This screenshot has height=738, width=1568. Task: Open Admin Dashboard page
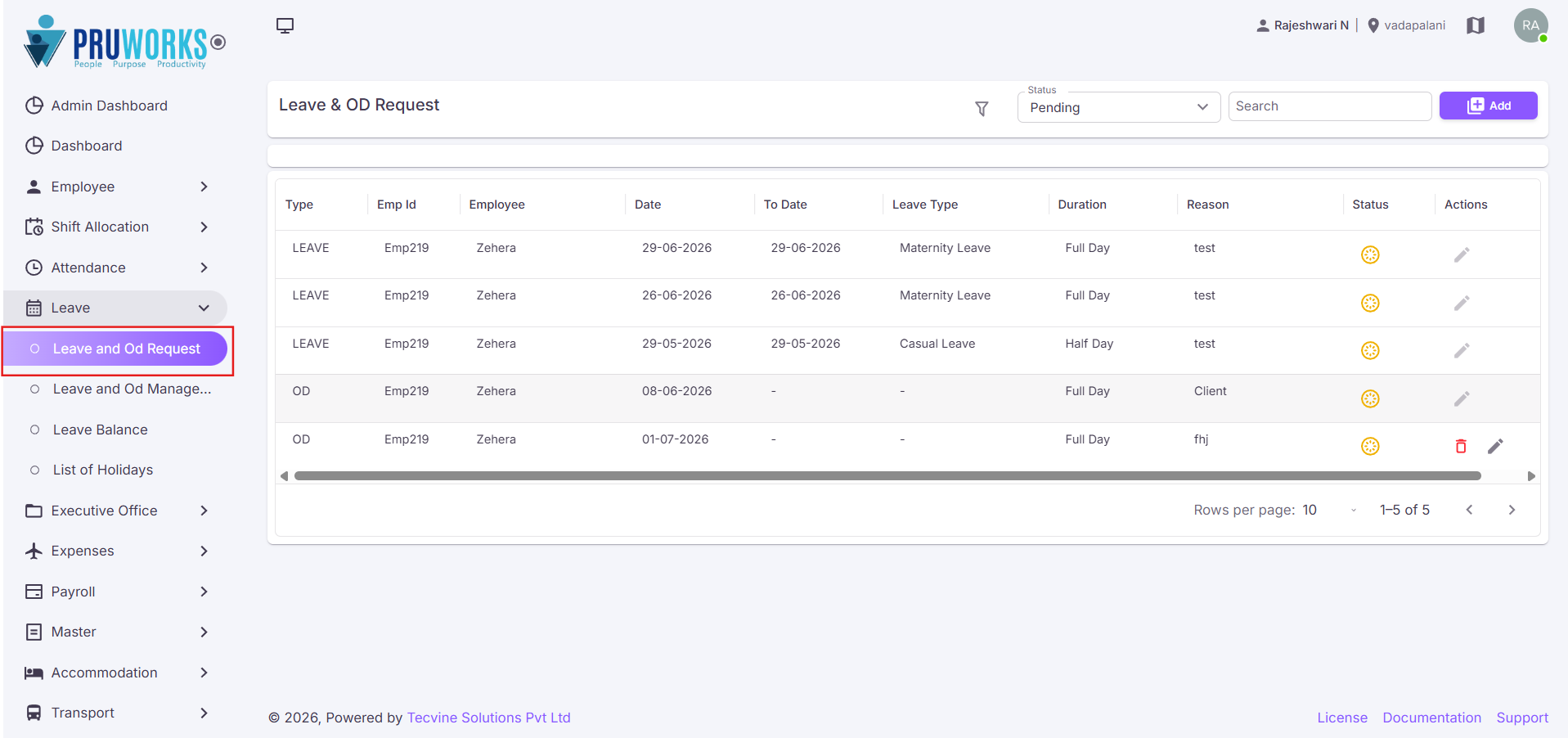coord(115,106)
